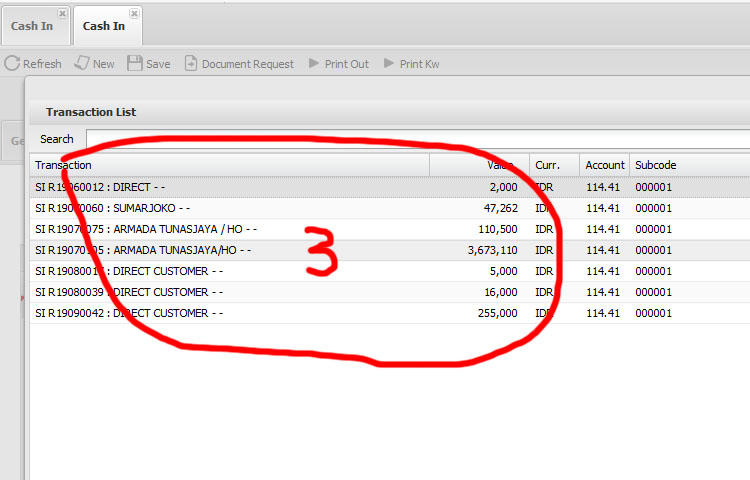
Task: Click the Save disk icon
Action: pyautogui.click(x=135, y=64)
